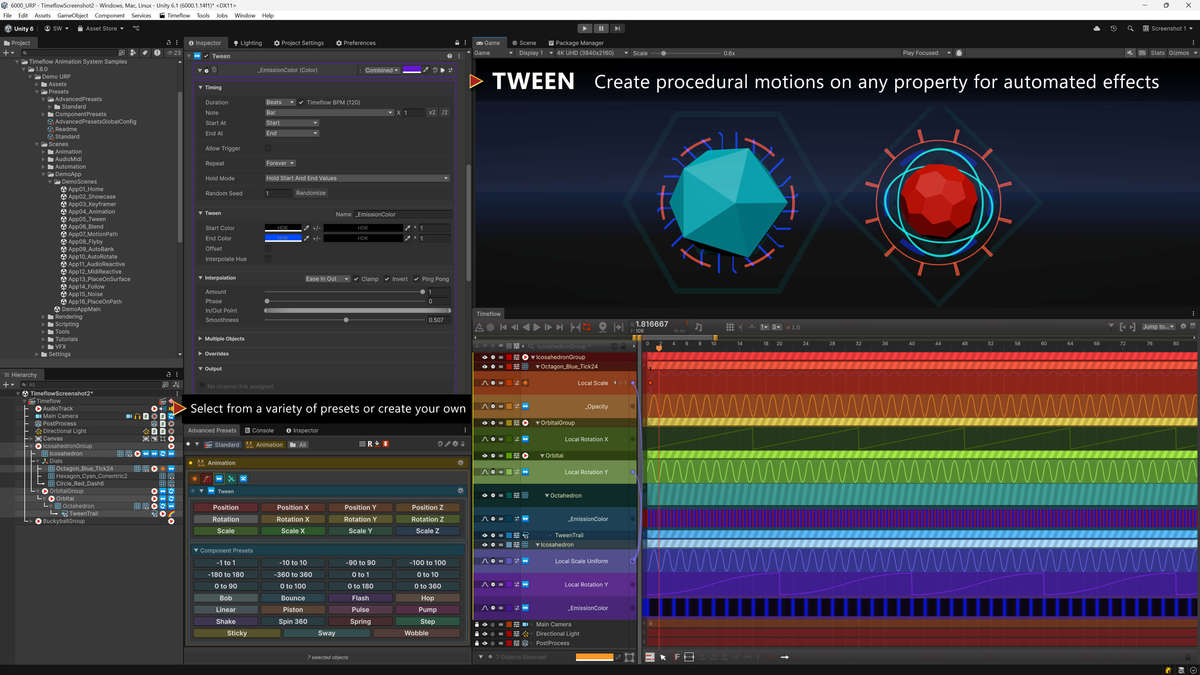Click the location marker icon in Timeflow toolbar

coord(602,327)
